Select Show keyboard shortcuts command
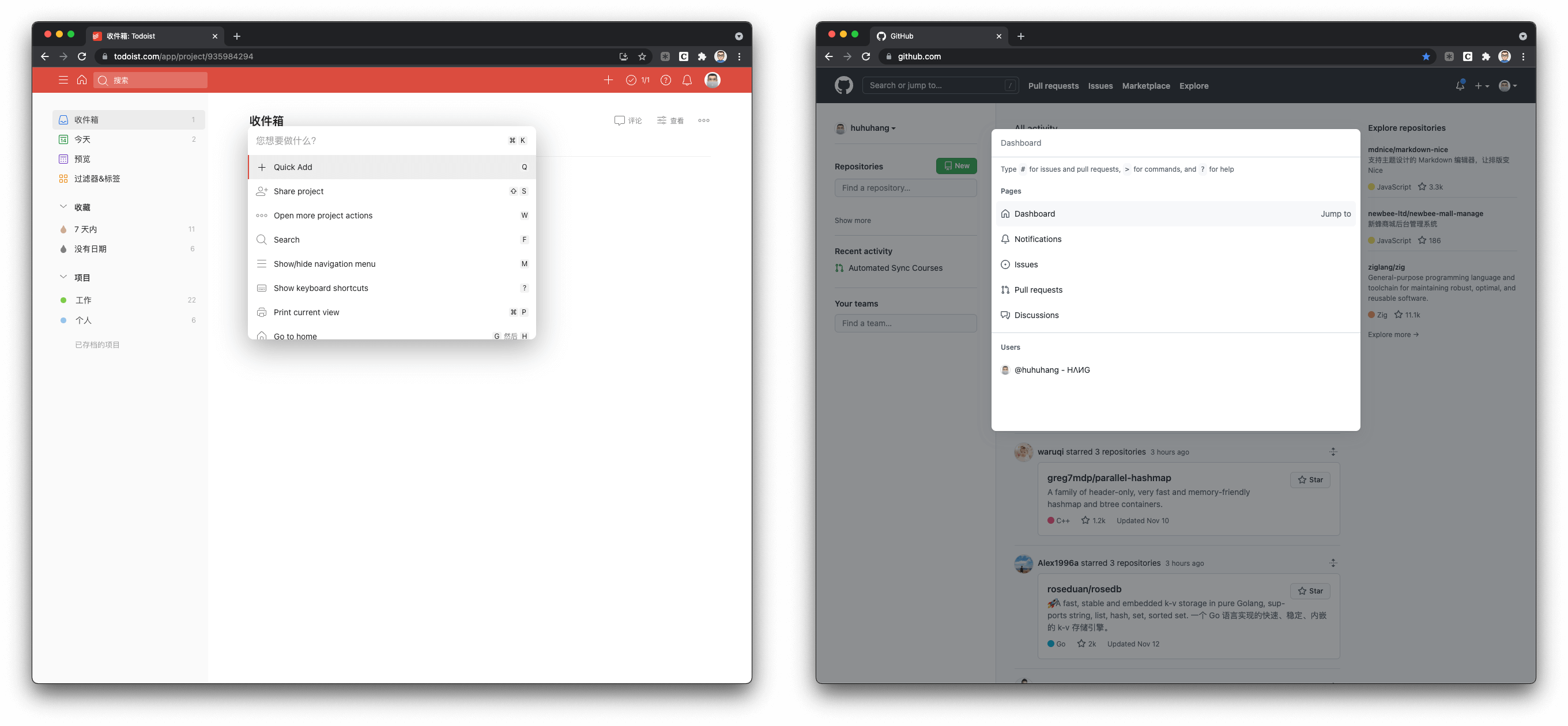The image size is (1568, 726). (x=321, y=288)
